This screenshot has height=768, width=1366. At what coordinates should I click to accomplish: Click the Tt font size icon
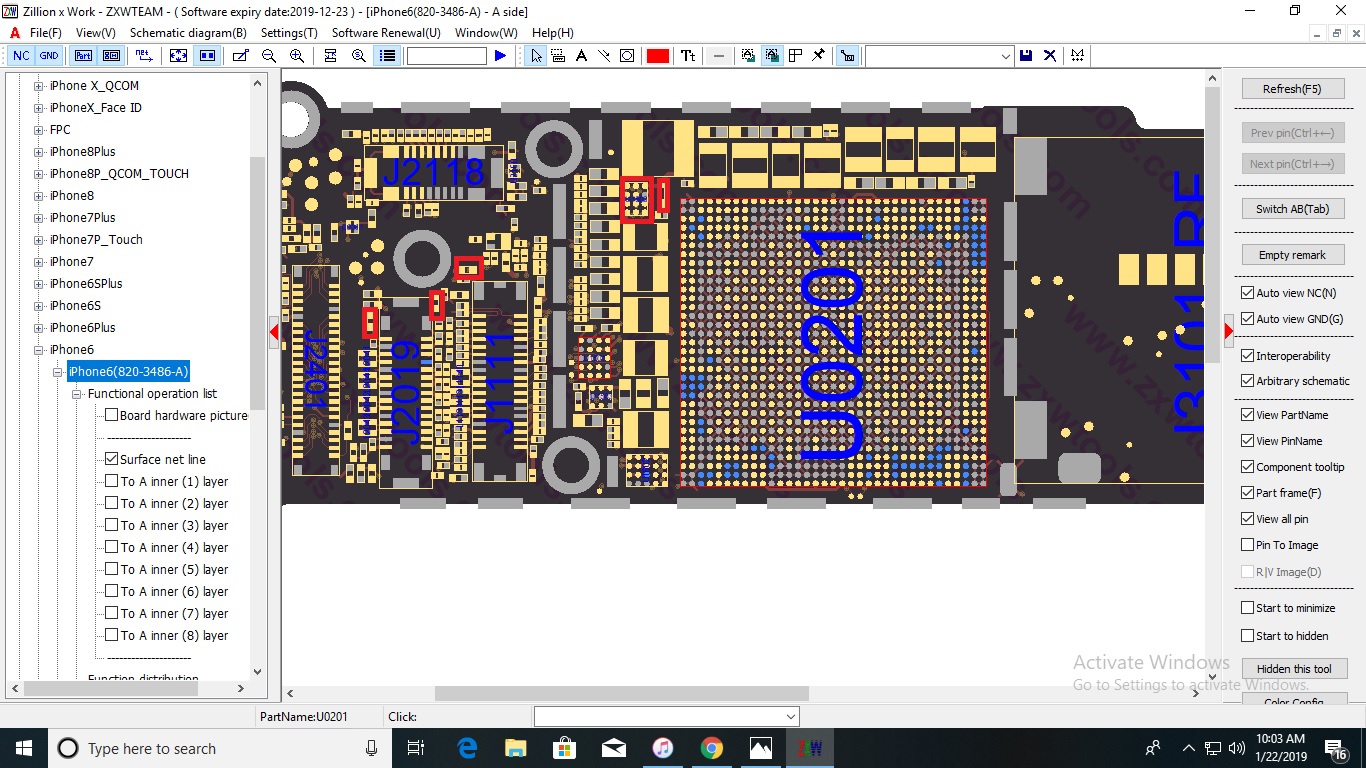688,56
